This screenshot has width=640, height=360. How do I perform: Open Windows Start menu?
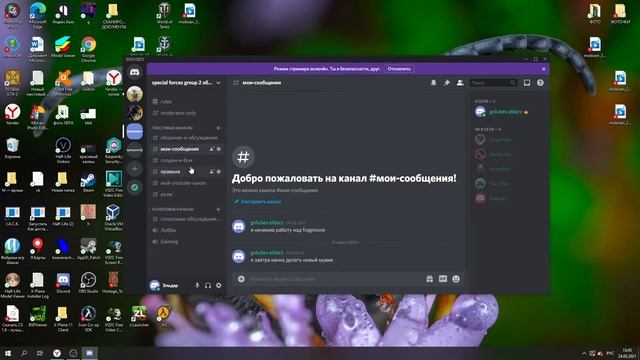pyautogui.click(x=8, y=353)
